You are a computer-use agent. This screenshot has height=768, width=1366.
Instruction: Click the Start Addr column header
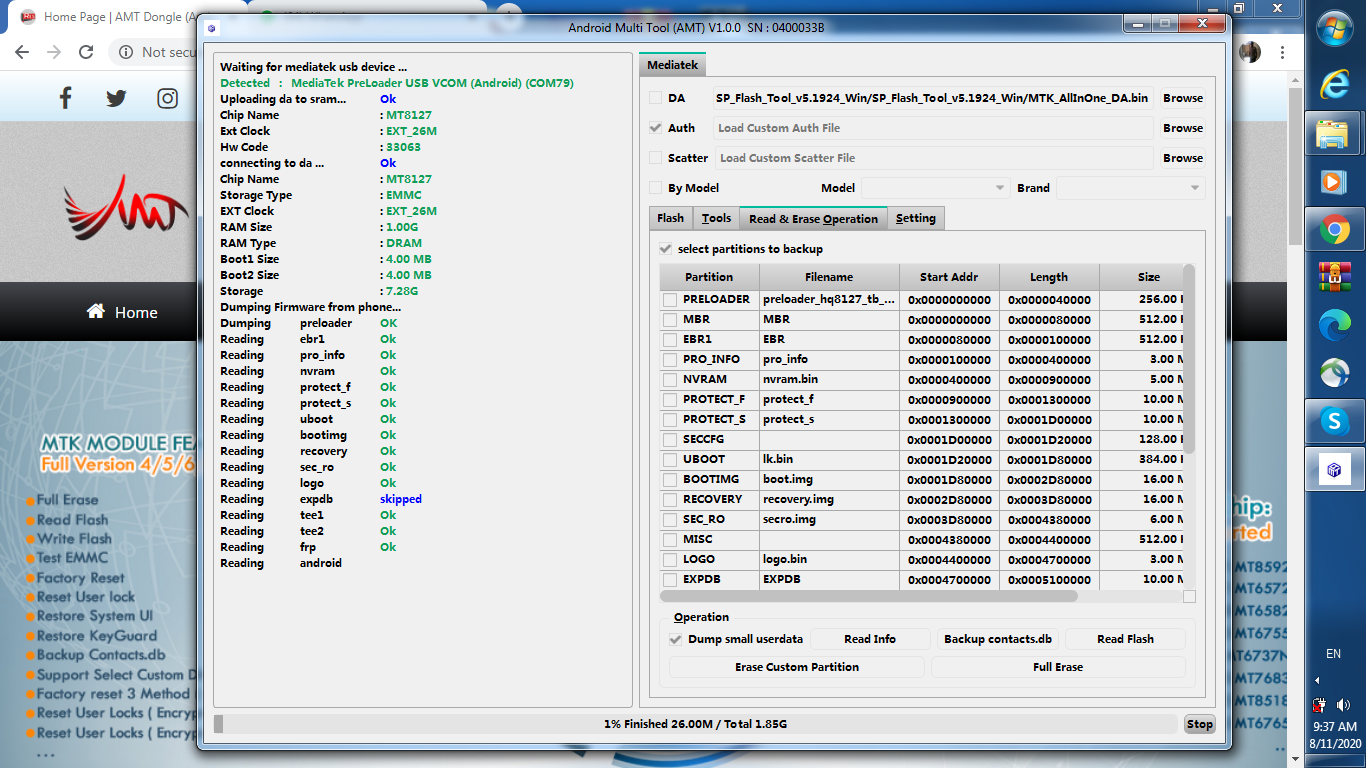tap(950, 277)
